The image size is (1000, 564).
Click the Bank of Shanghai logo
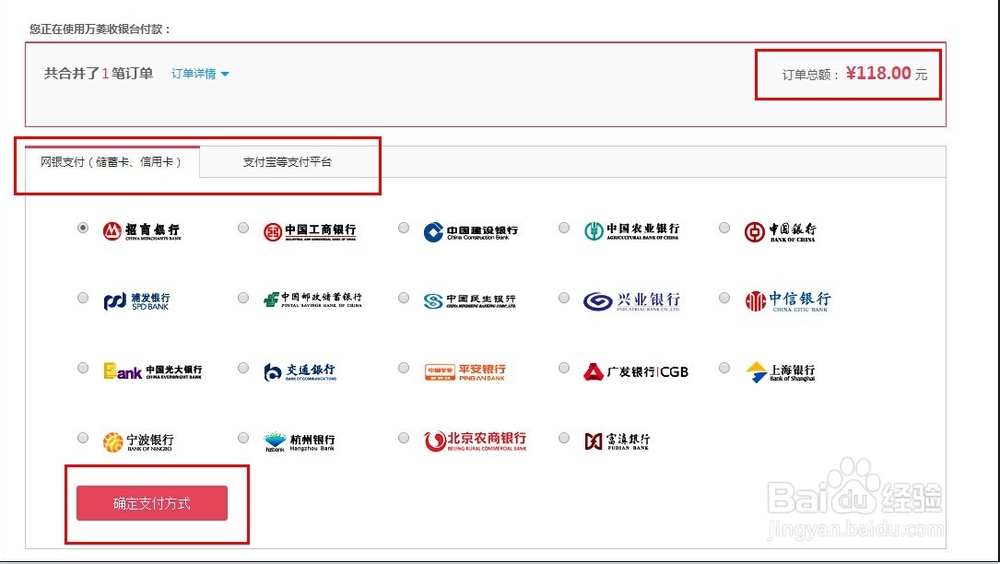pyautogui.click(x=780, y=371)
